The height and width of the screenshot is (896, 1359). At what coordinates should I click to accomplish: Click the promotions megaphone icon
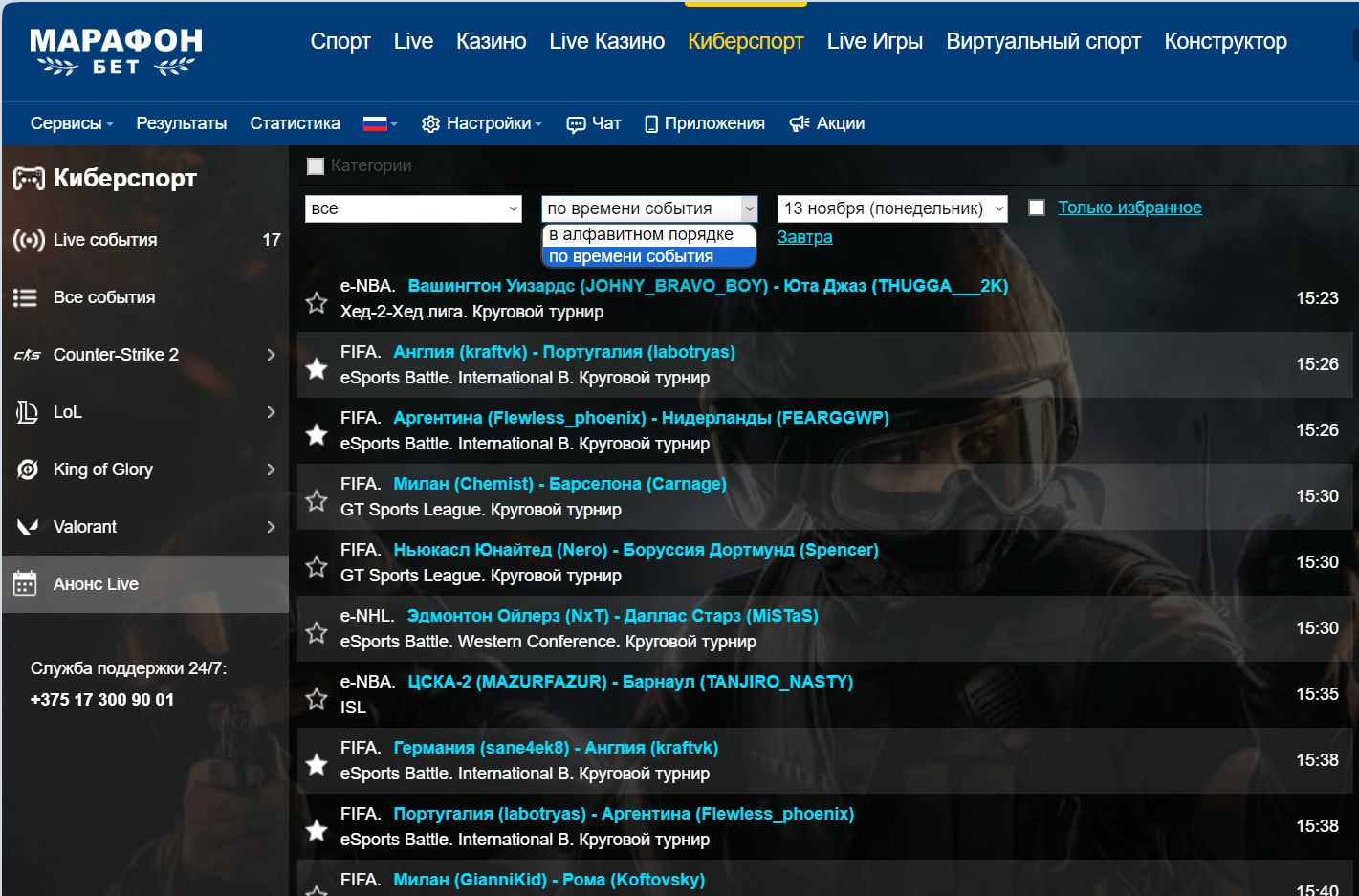pos(800,124)
